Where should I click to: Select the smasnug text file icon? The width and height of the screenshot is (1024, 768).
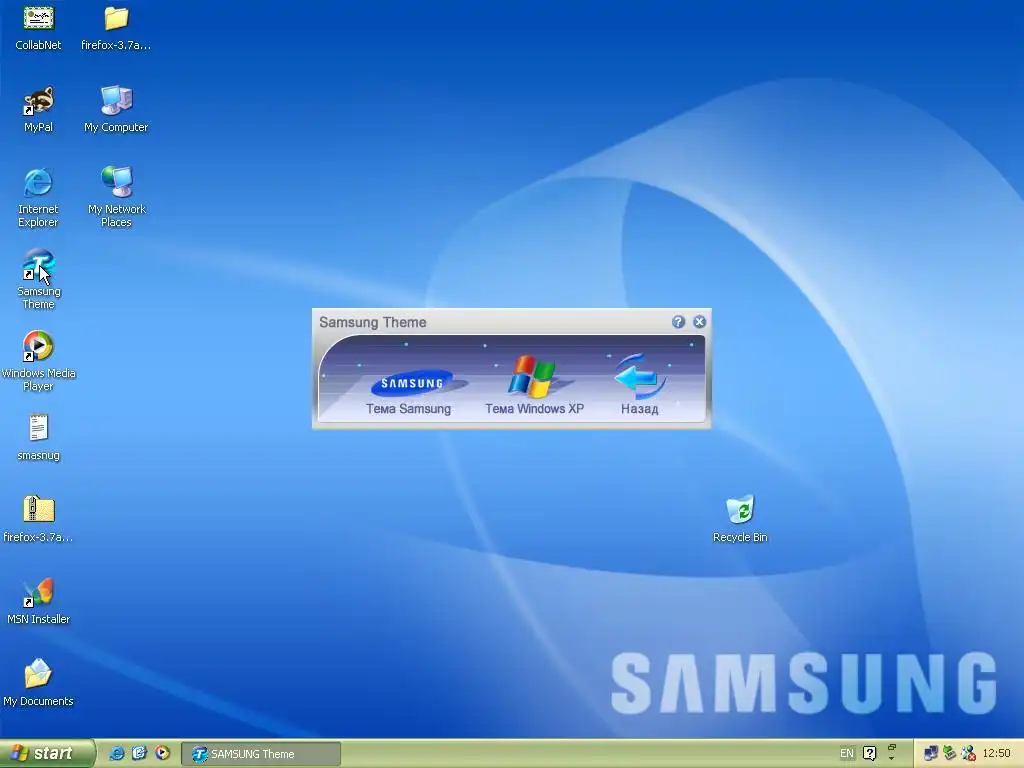[38, 438]
